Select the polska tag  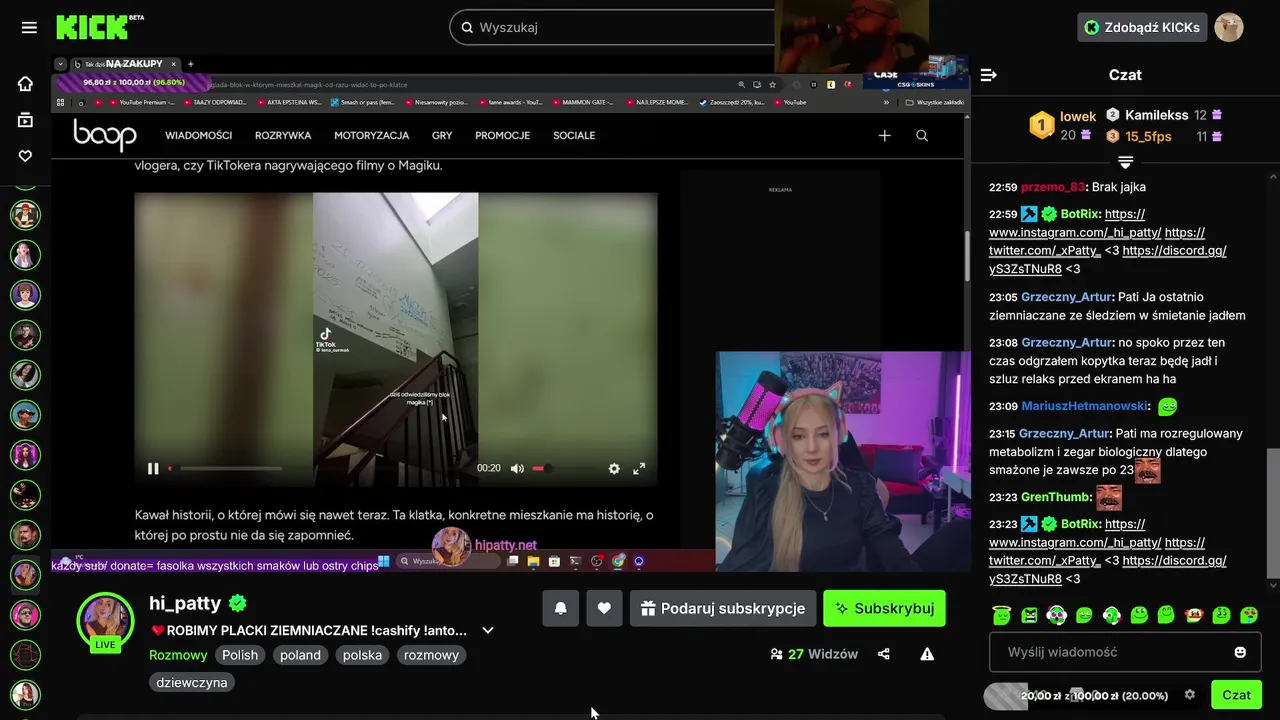click(362, 655)
